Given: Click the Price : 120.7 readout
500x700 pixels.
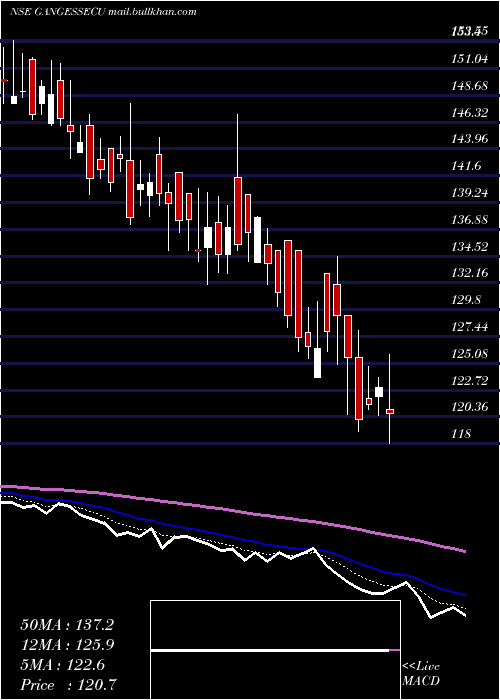Looking at the screenshot, I should coord(70,685).
